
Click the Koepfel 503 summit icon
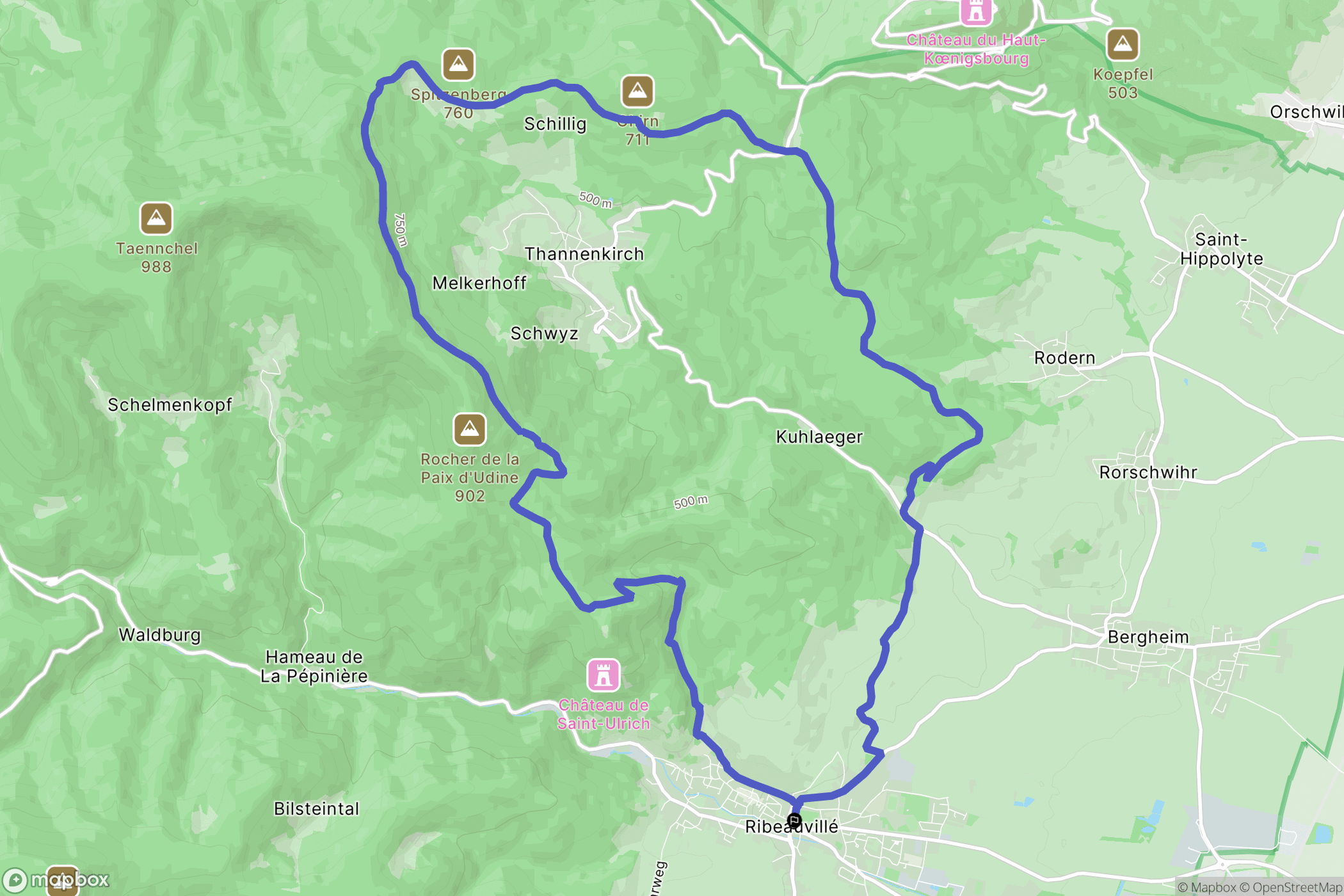(1123, 44)
